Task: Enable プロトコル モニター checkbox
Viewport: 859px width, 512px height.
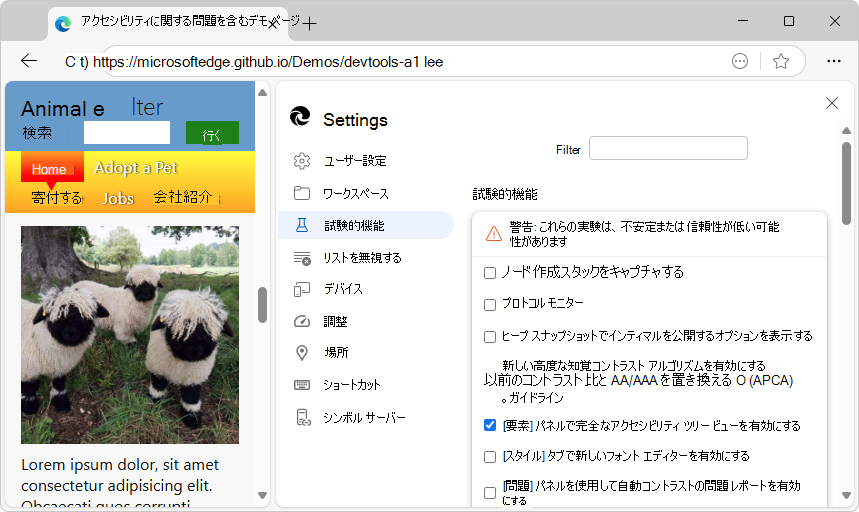Action: tap(490, 304)
